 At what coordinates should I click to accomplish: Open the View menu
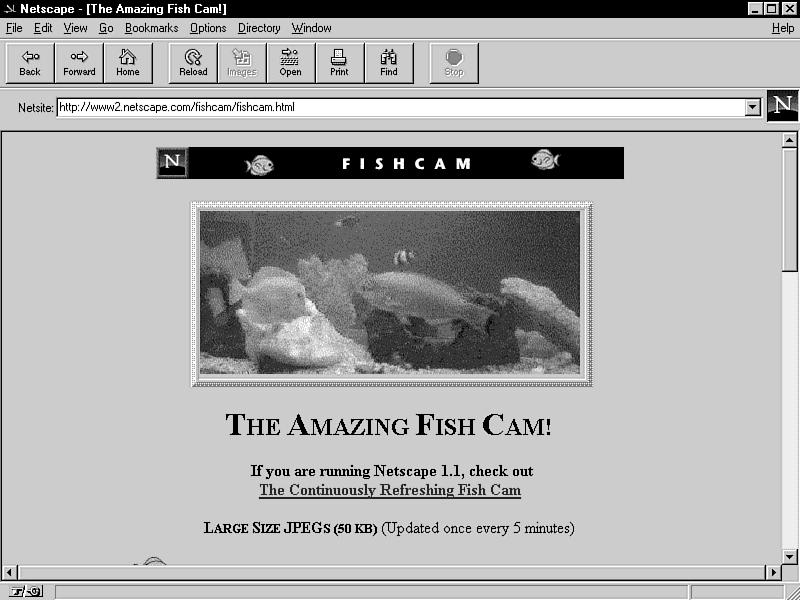75,28
